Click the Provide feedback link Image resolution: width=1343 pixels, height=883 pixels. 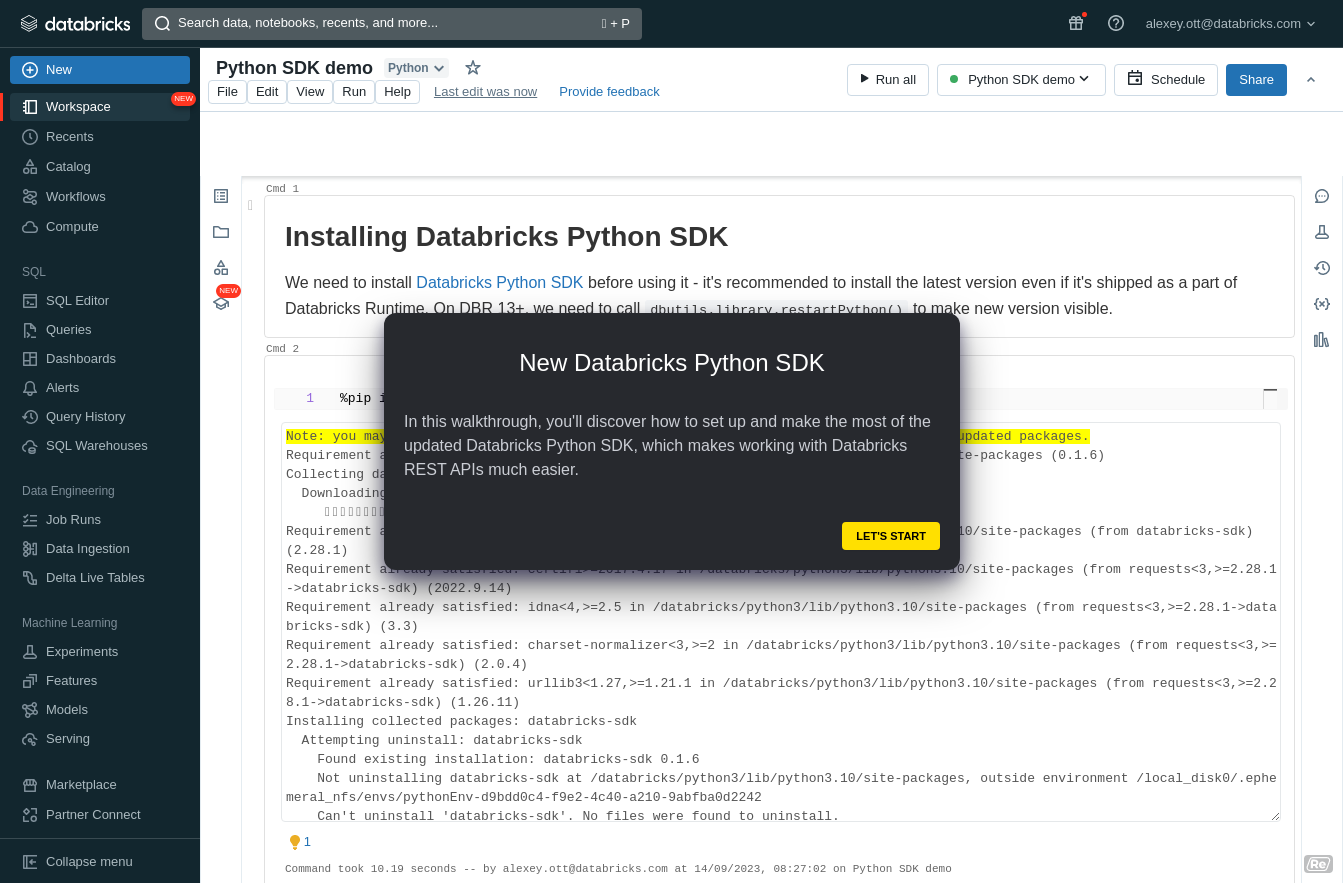(x=609, y=92)
